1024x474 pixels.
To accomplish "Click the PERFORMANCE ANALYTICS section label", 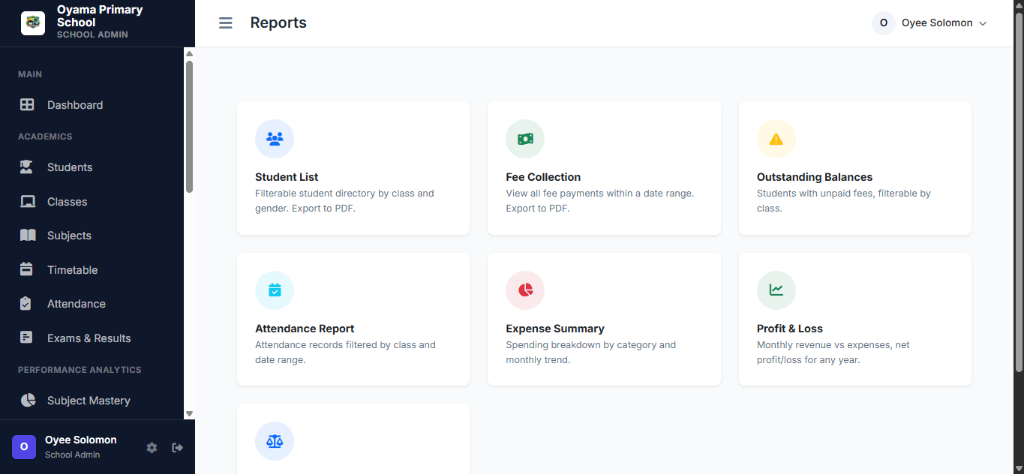I will click(80, 370).
